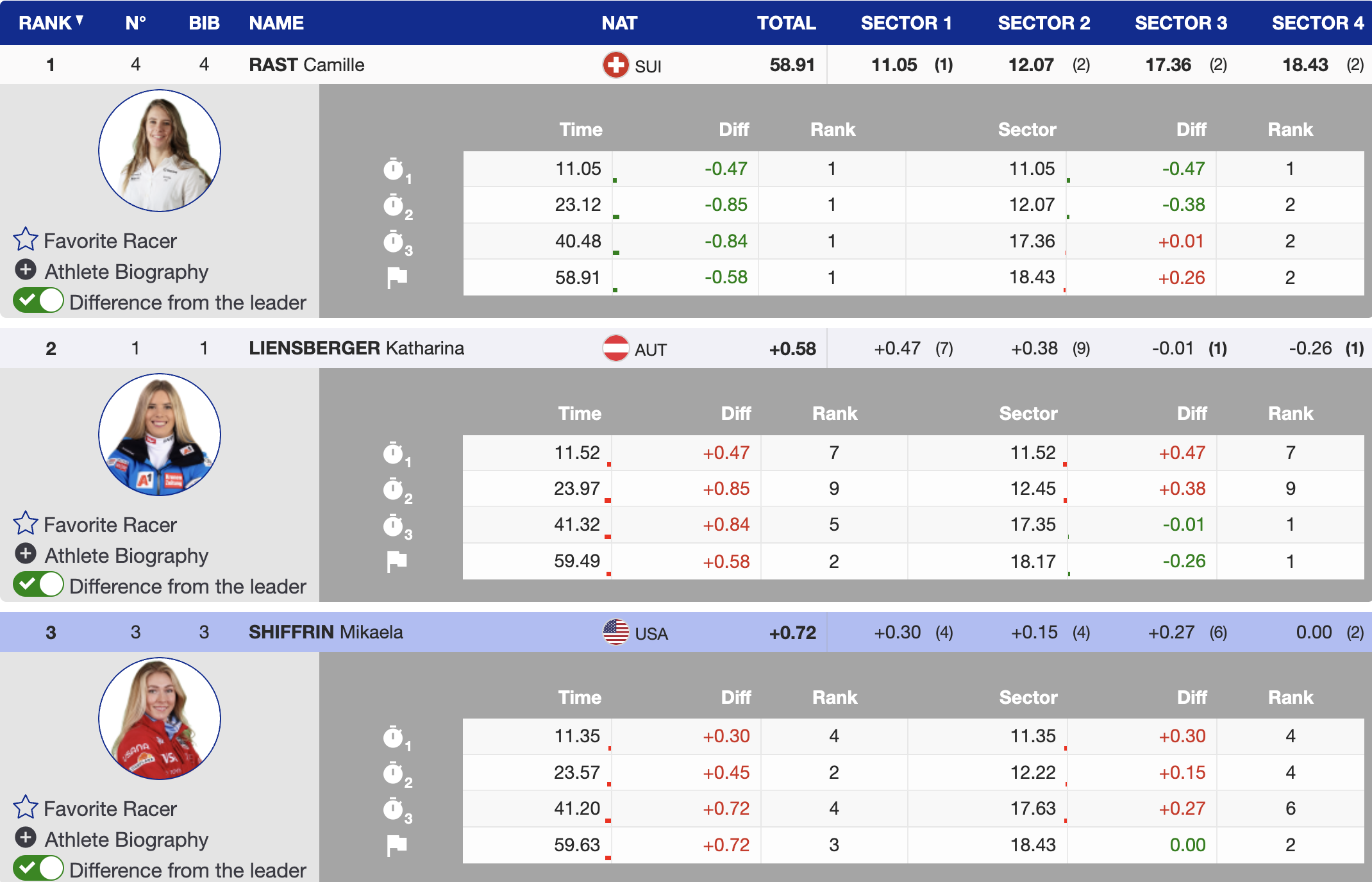Click the SECTOR 3 column header

(1180, 23)
